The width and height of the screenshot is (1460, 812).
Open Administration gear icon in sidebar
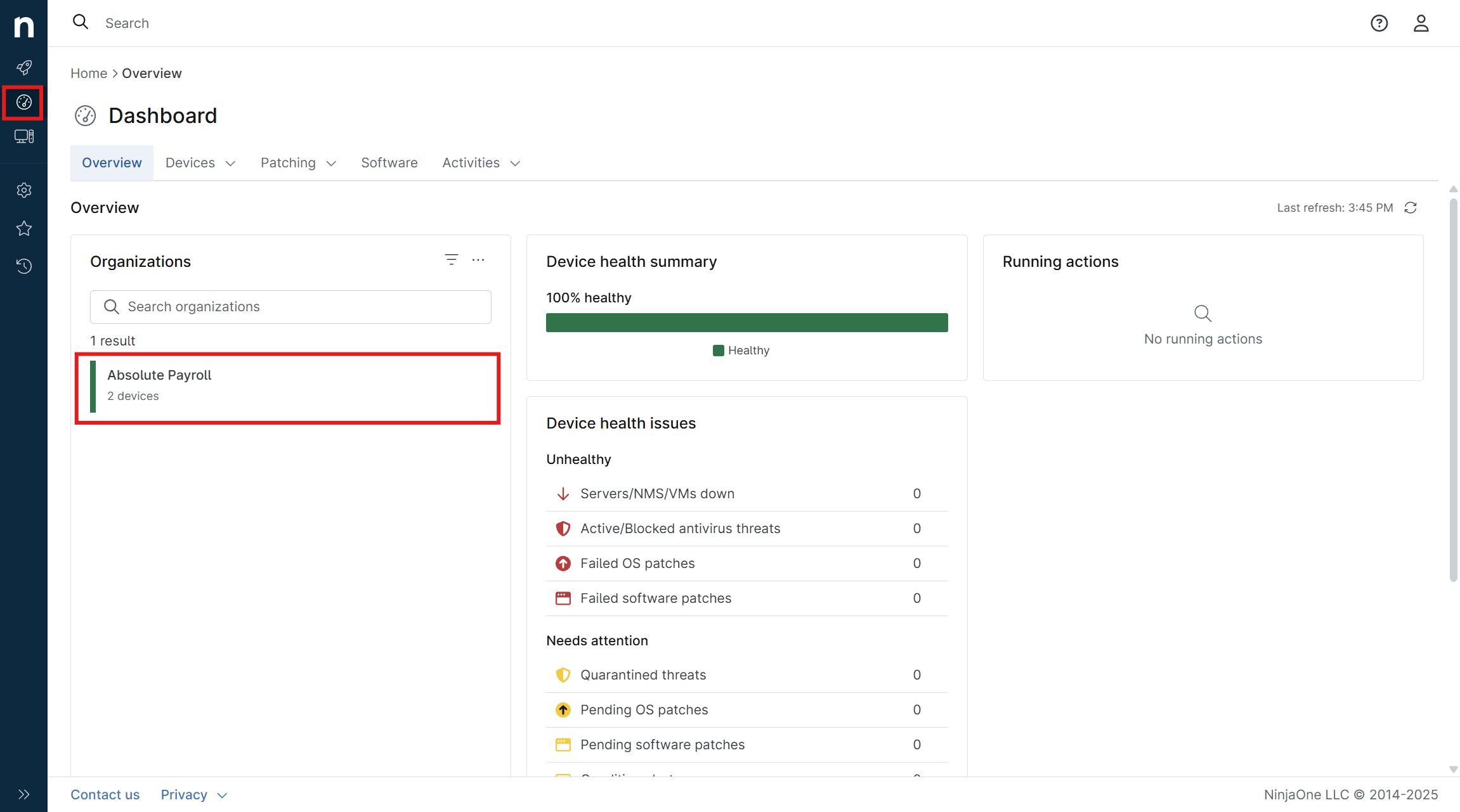point(24,190)
